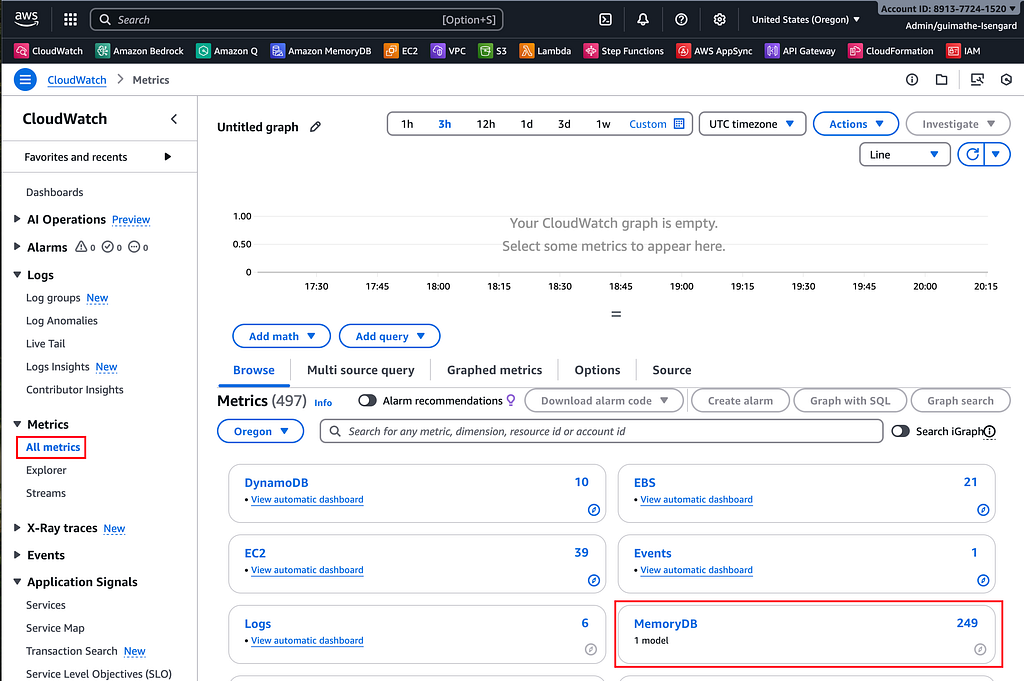Open AWS AppSync shortcut

pyautogui.click(x=714, y=50)
